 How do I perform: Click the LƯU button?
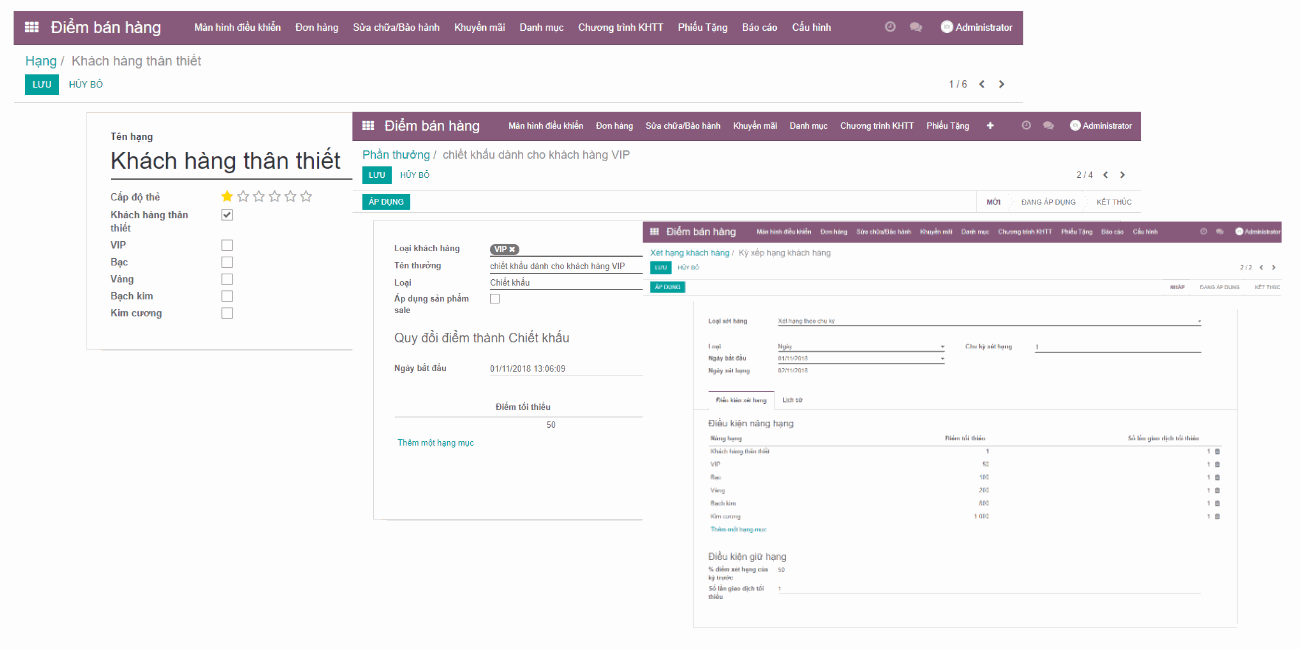pyautogui.click(x=41, y=85)
